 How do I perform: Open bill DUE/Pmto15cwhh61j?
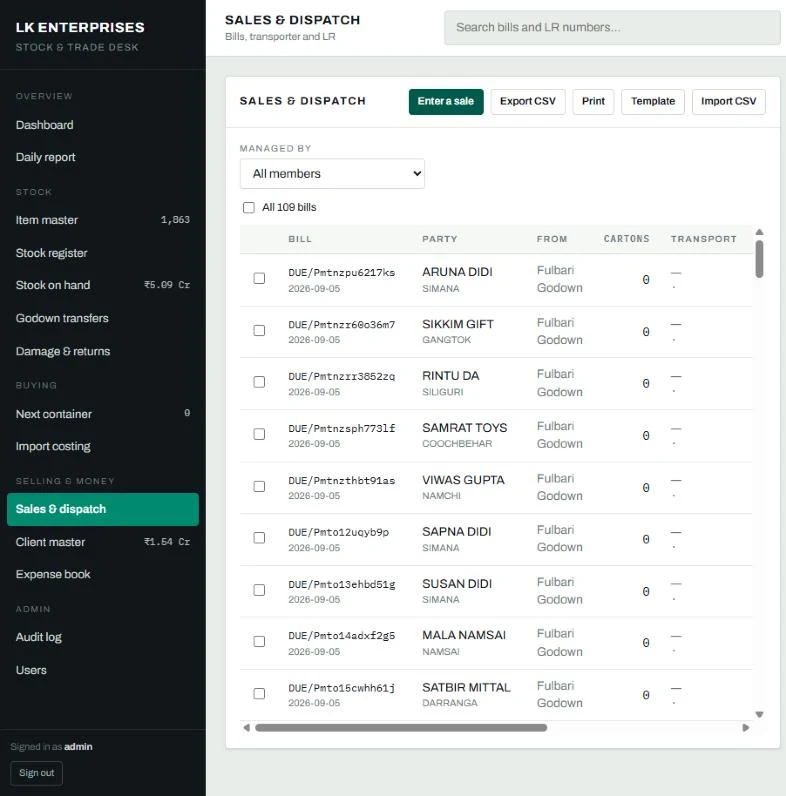(341, 688)
